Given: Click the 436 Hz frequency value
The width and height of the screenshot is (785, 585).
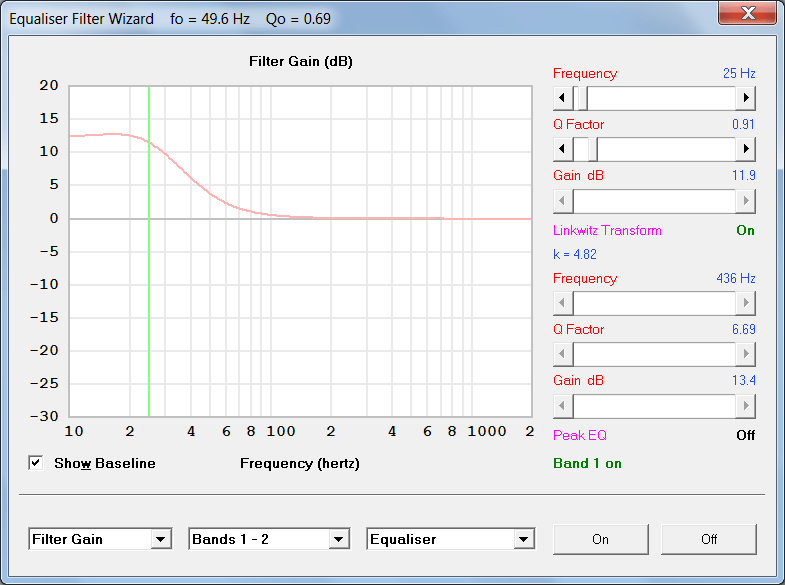Looking at the screenshot, I should tap(735, 278).
